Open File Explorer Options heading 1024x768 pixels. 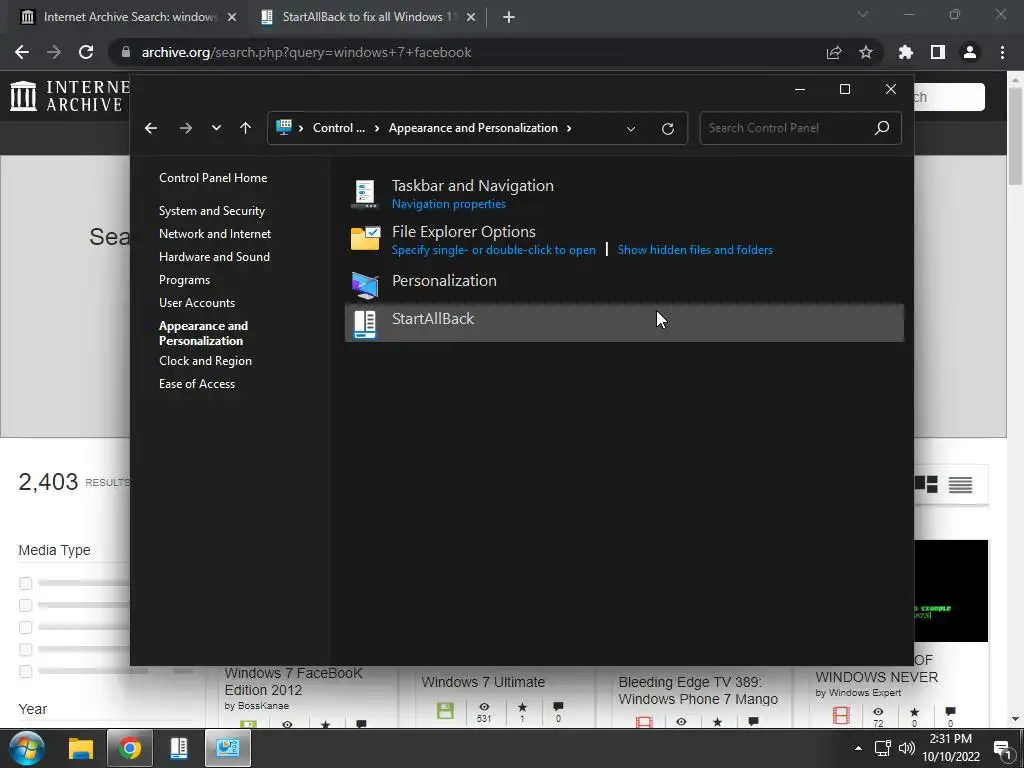(464, 231)
